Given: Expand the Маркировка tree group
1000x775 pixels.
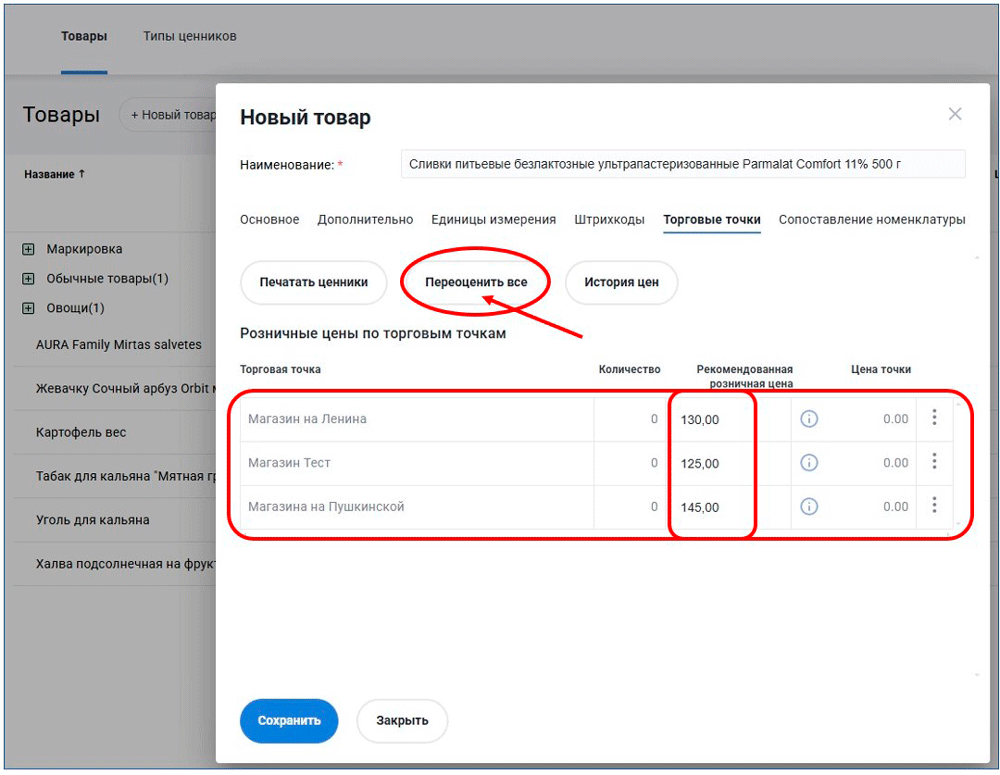Looking at the screenshot, I should tap(28, 249).
